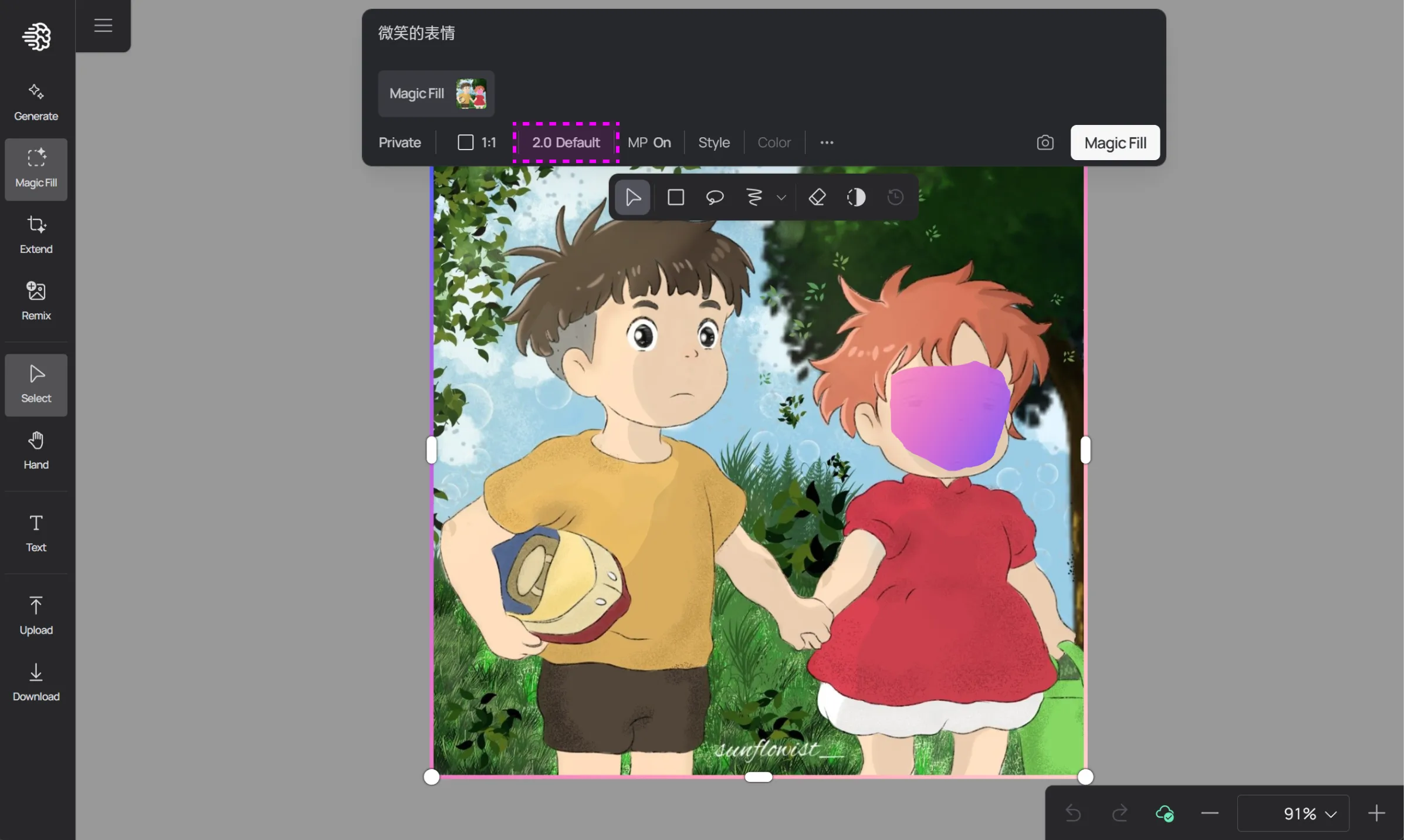
Task: Invert the mask selection
Action: 857,198
